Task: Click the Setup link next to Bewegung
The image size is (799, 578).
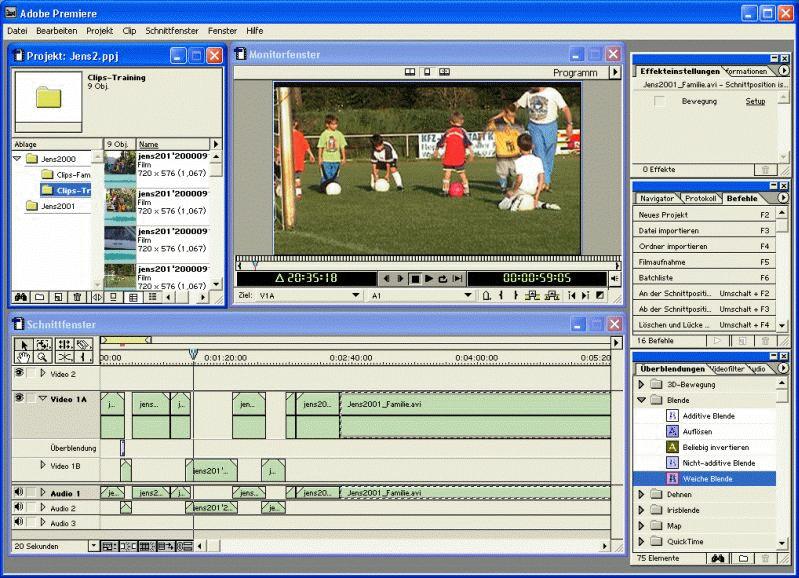Action: click(x=755, y=101)
